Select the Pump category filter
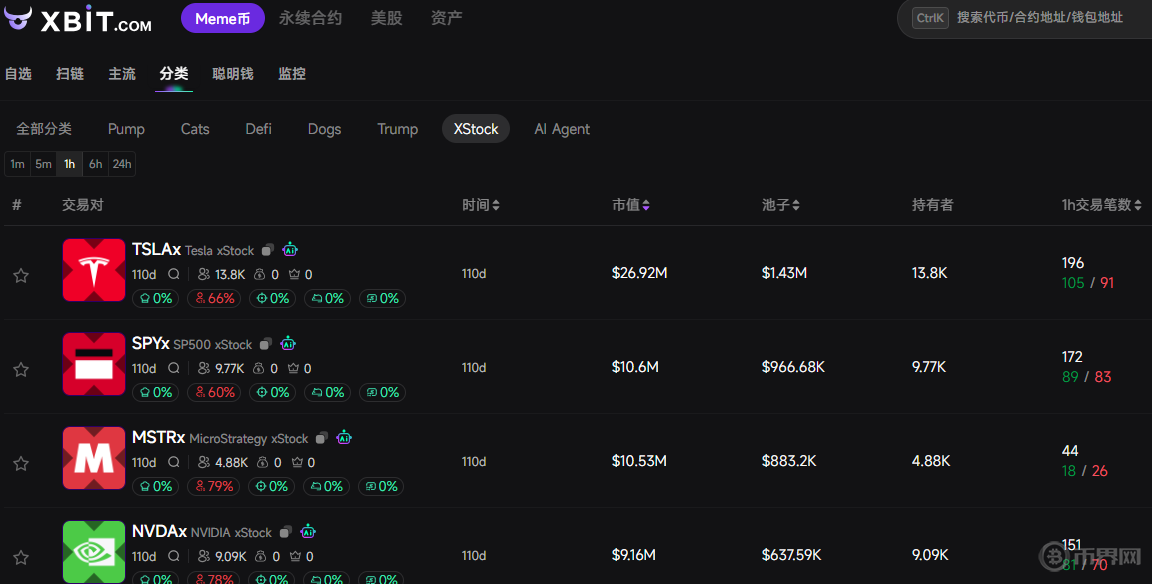This screenshot has width=1152, height=584. [126, 129]
